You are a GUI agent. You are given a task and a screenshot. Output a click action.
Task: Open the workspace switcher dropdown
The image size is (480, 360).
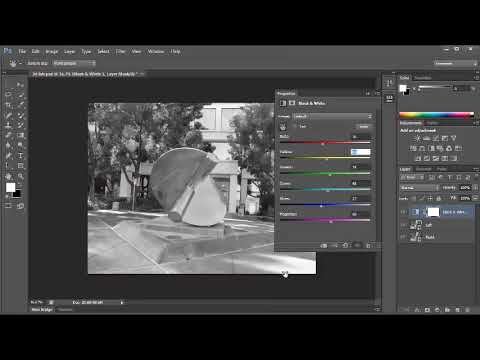[456, 63]
